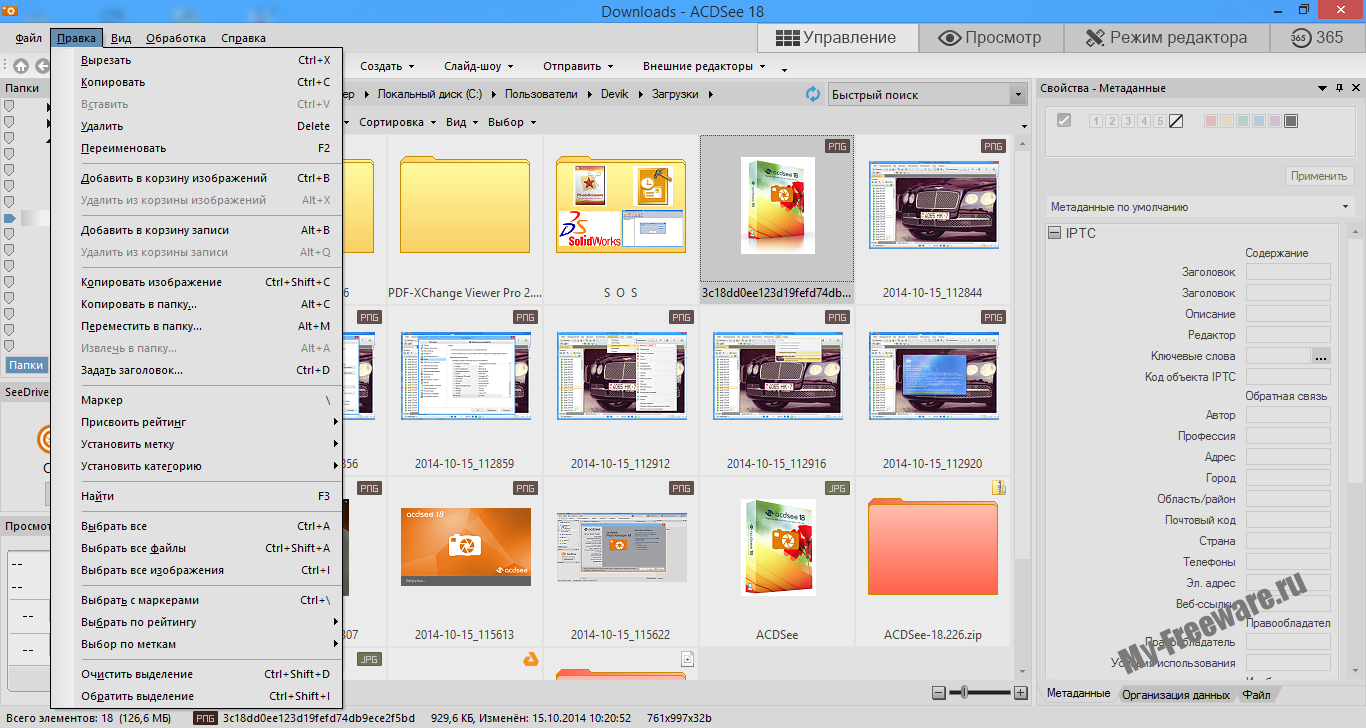Click PNG badge on 2014-10-15_112844 thumbnail
This screenshot has height=728, width=1366.
(993, 146)
